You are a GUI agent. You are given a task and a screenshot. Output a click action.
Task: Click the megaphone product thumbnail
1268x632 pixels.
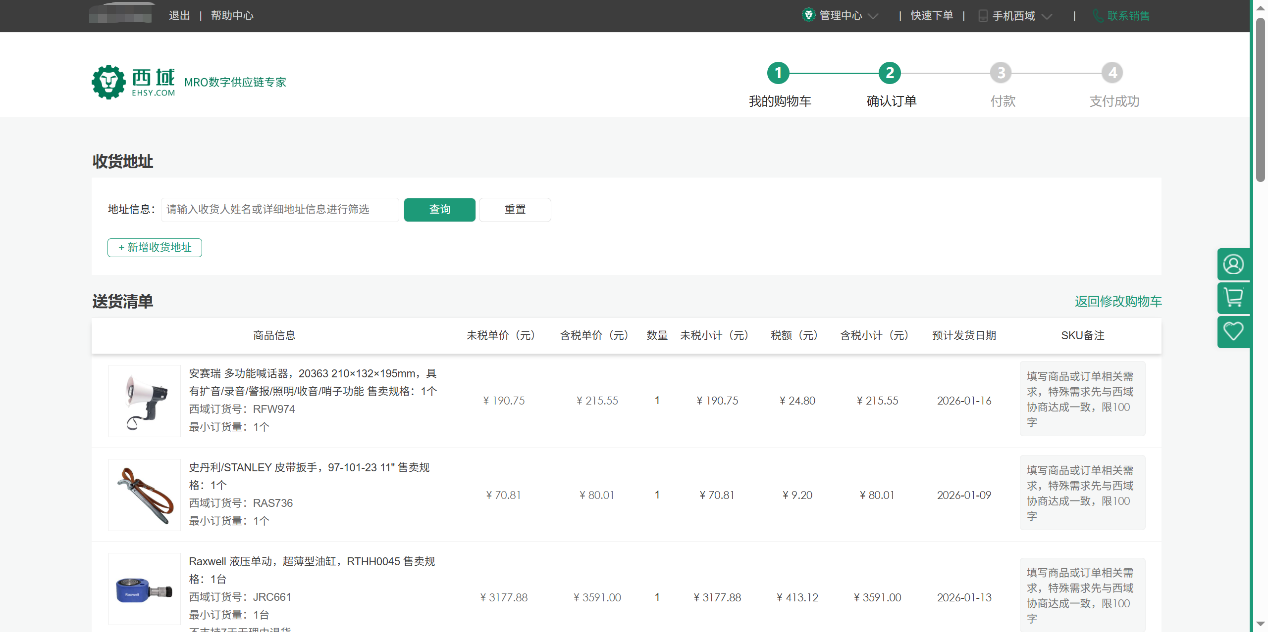point(144,400)
